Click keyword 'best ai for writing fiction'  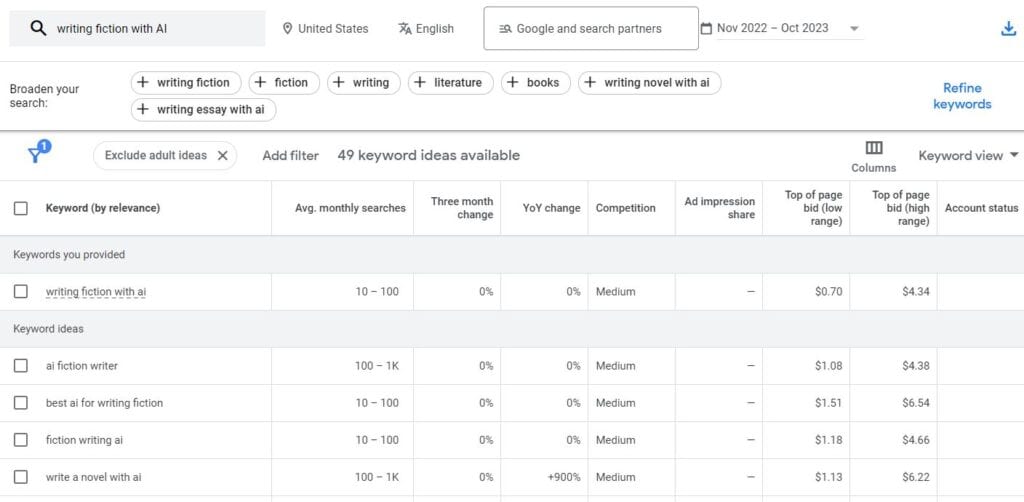click(x=104, y=403)
